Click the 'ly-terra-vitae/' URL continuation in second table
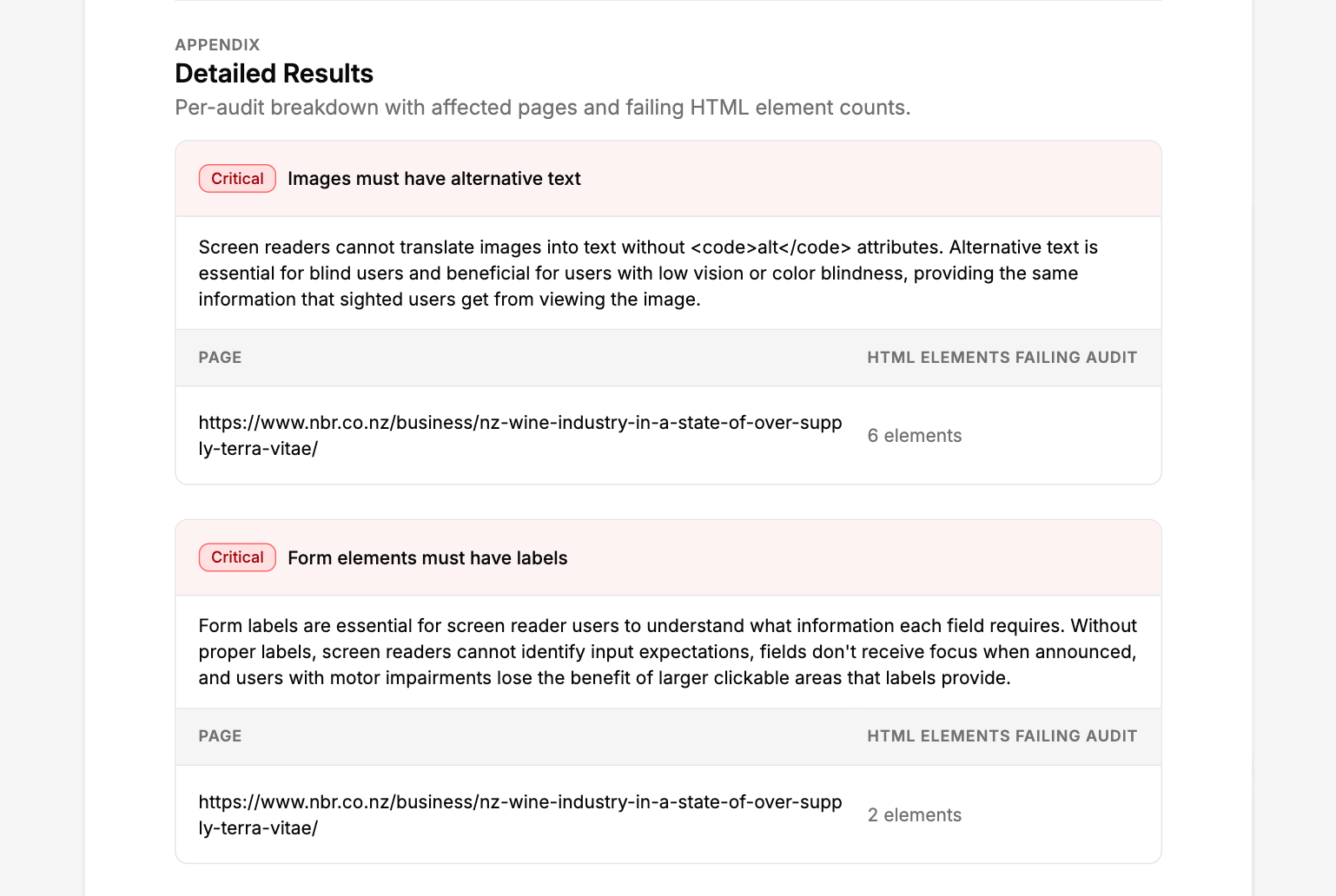1336x896 pixels. [x=258, y=828]
